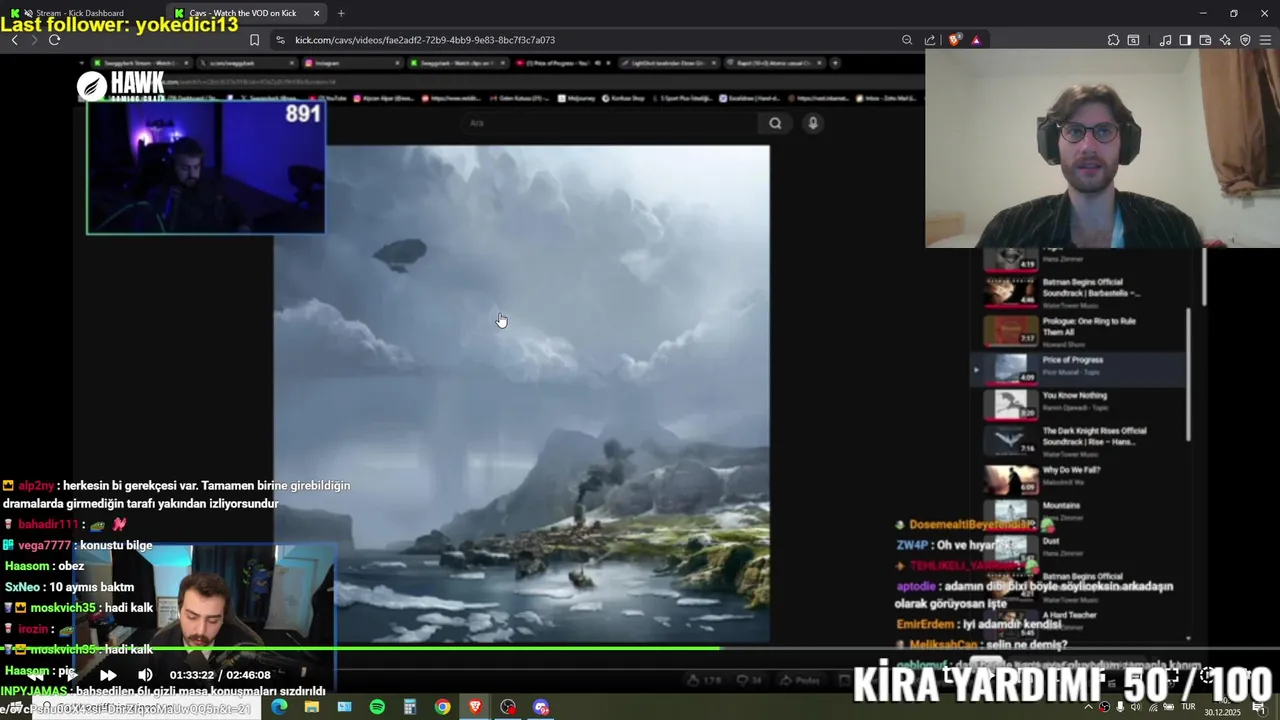Screen dimensions: 1280x720
Task: Open OBS Studio from taskbar
Action: [508, 707]
